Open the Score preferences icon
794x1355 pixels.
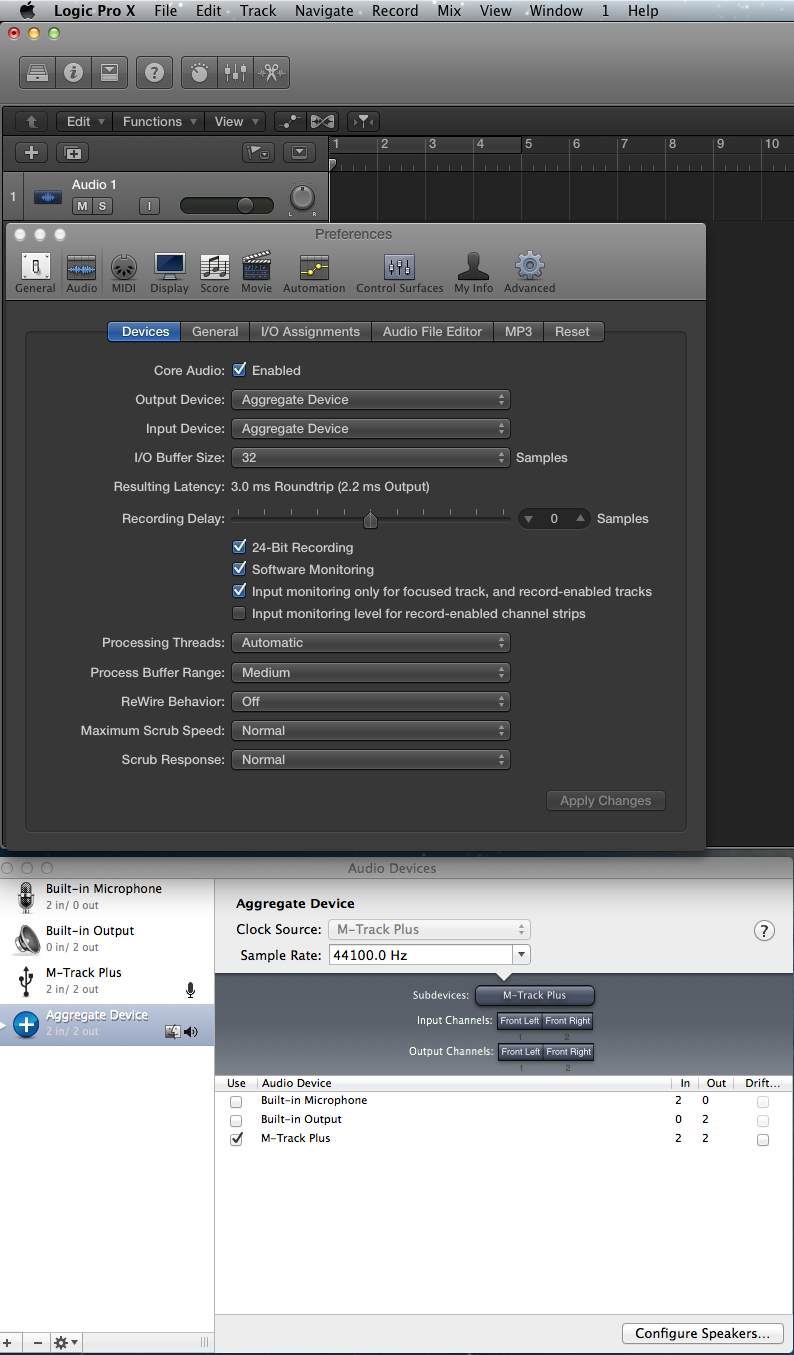coord(215,272)
